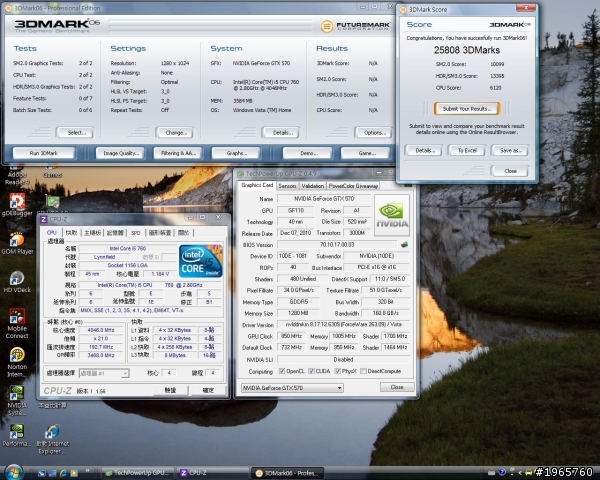Click Select... under Tests in 3DMark06
This screenshot has height=480, width=600.
point(75,132)
